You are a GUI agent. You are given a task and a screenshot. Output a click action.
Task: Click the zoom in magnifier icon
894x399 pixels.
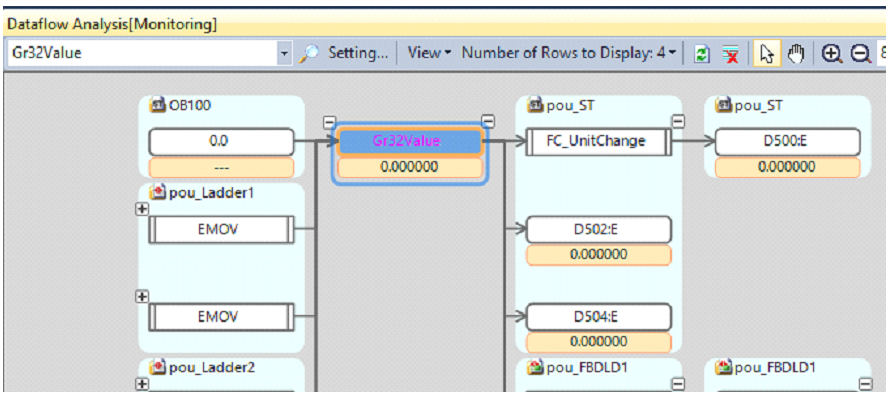pos(831,54)
